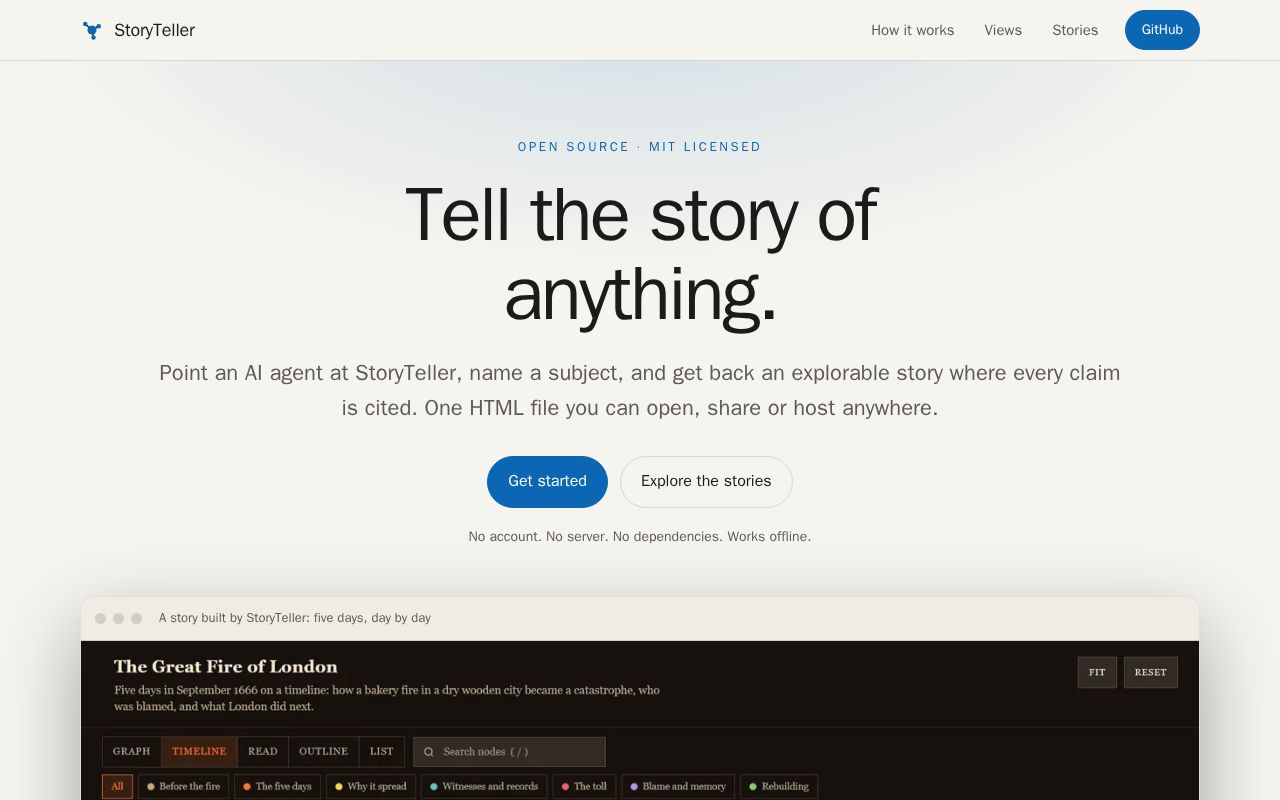Select the All filter chip
The width and height of the screenshot is (1280, 800).
point(117,786)
